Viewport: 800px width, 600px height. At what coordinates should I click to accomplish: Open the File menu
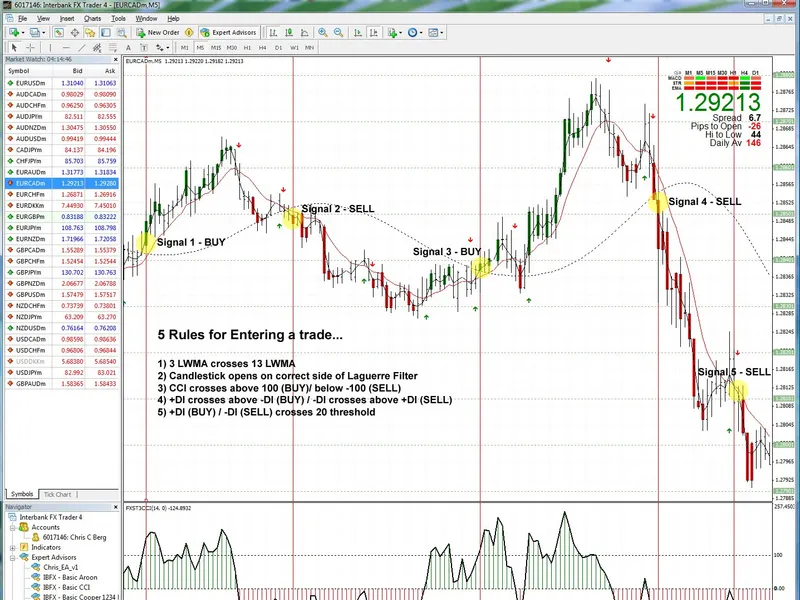pos(22,18)
